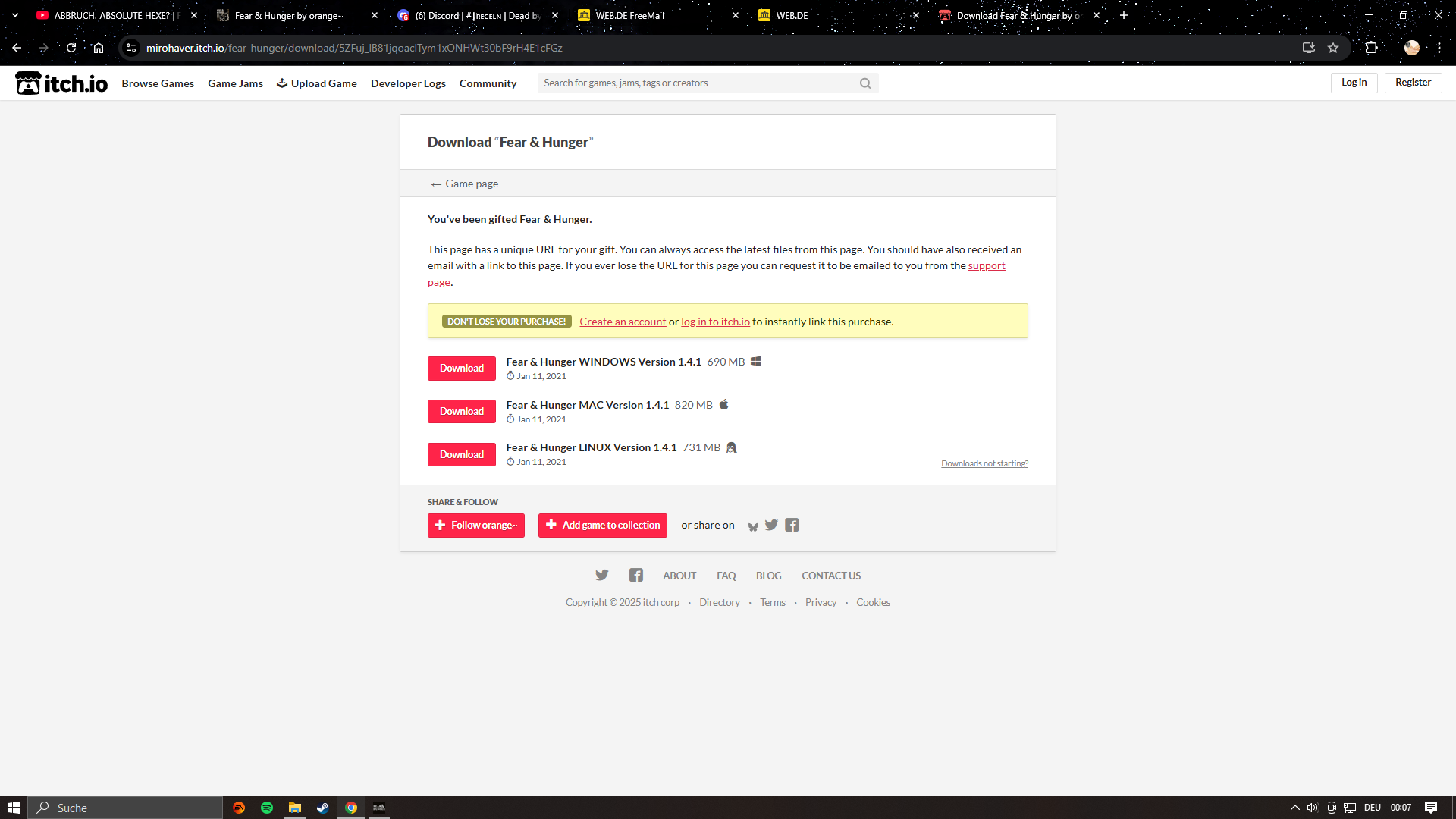Screen dimensions: 1456x819
Task: Switch to the WEB.DE tab
Action: tap(839, 15)
